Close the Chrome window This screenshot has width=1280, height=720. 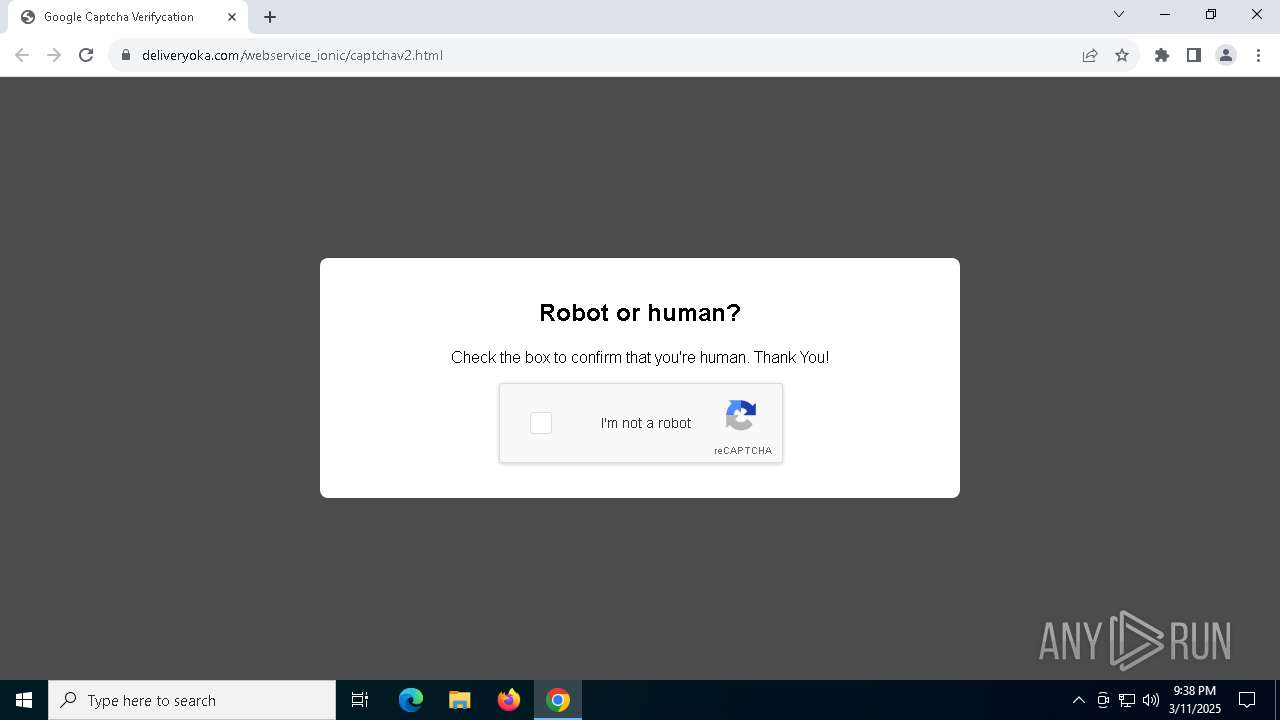[x=1257, y=14]
